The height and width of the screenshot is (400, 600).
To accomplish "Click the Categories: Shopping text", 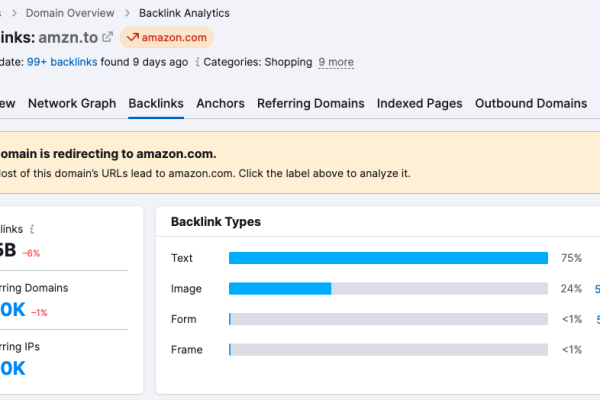I will pos(258,62).
